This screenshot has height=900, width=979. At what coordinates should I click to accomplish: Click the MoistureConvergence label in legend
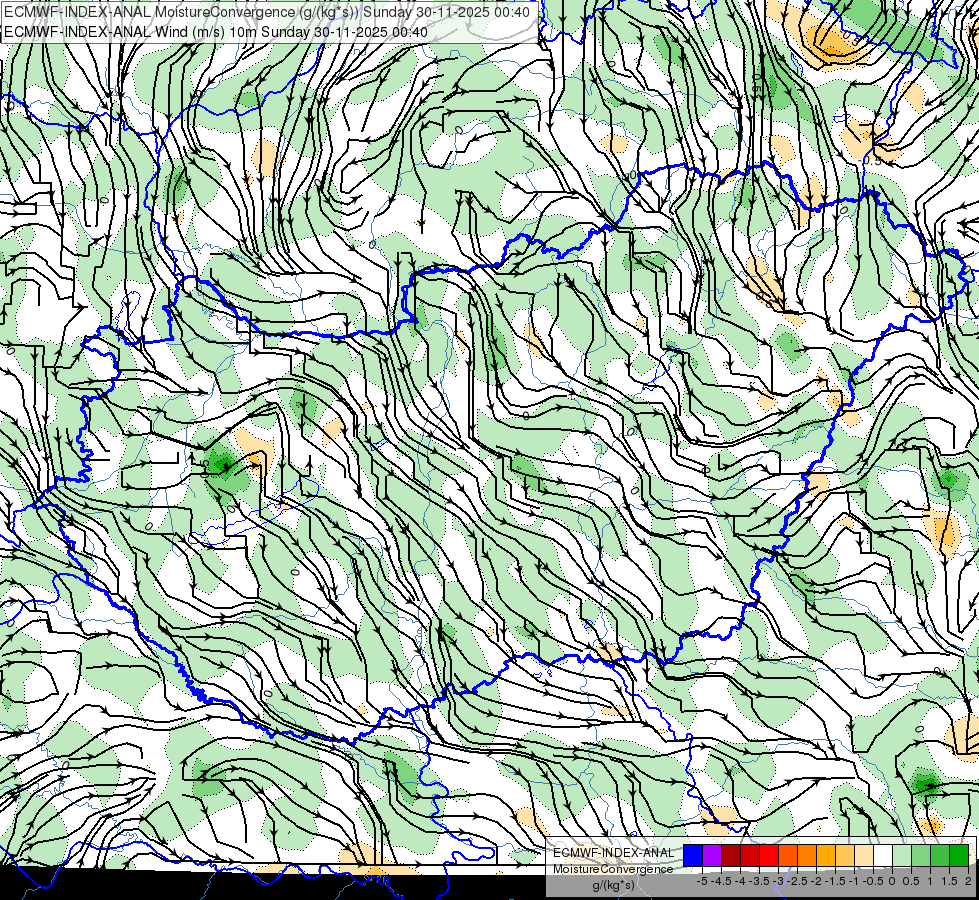click(613, 869)
